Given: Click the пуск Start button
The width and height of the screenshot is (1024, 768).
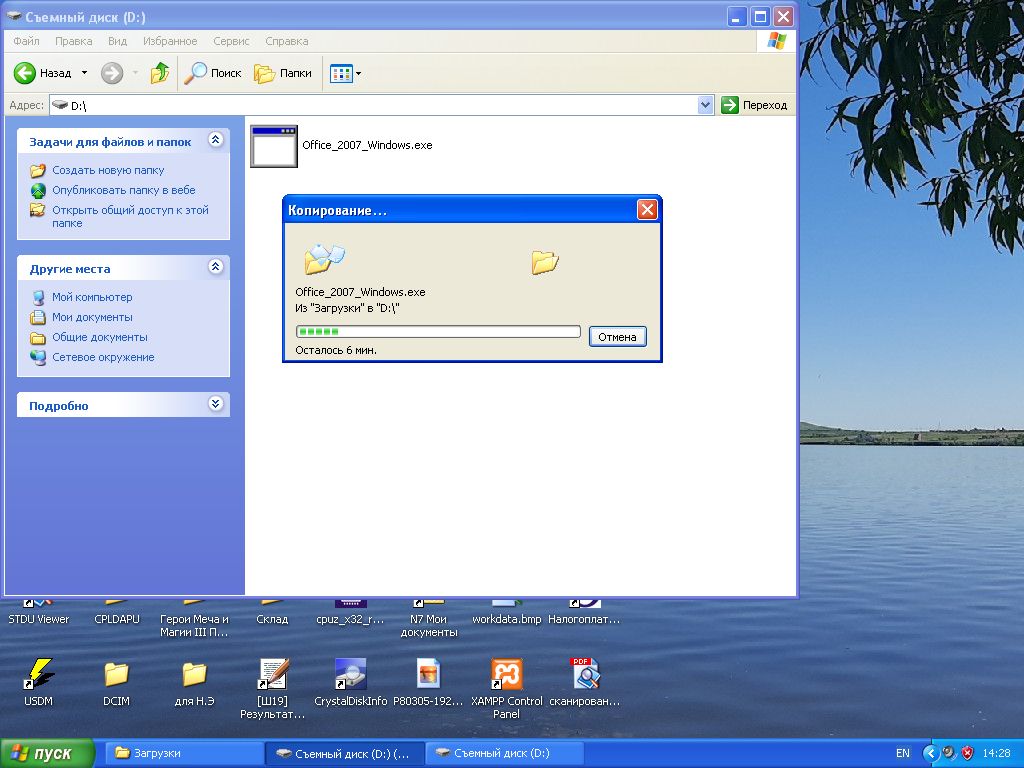Looking at the screenshot, I should (47, 754).
